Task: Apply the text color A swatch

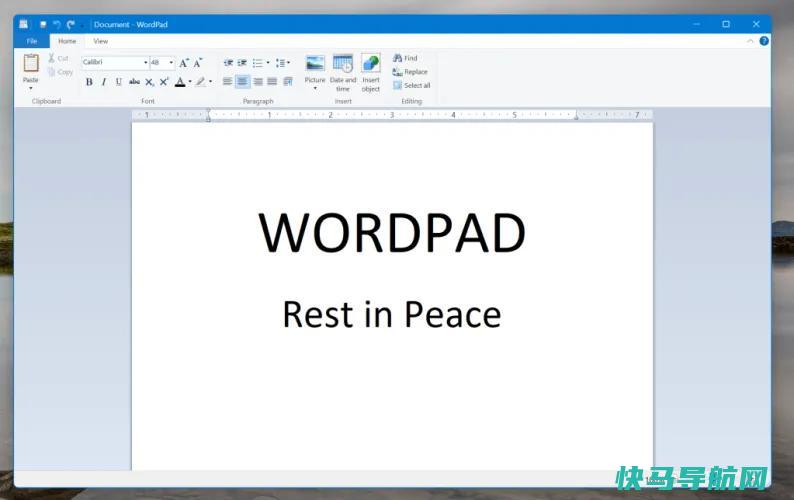Action: coord(180,82)
